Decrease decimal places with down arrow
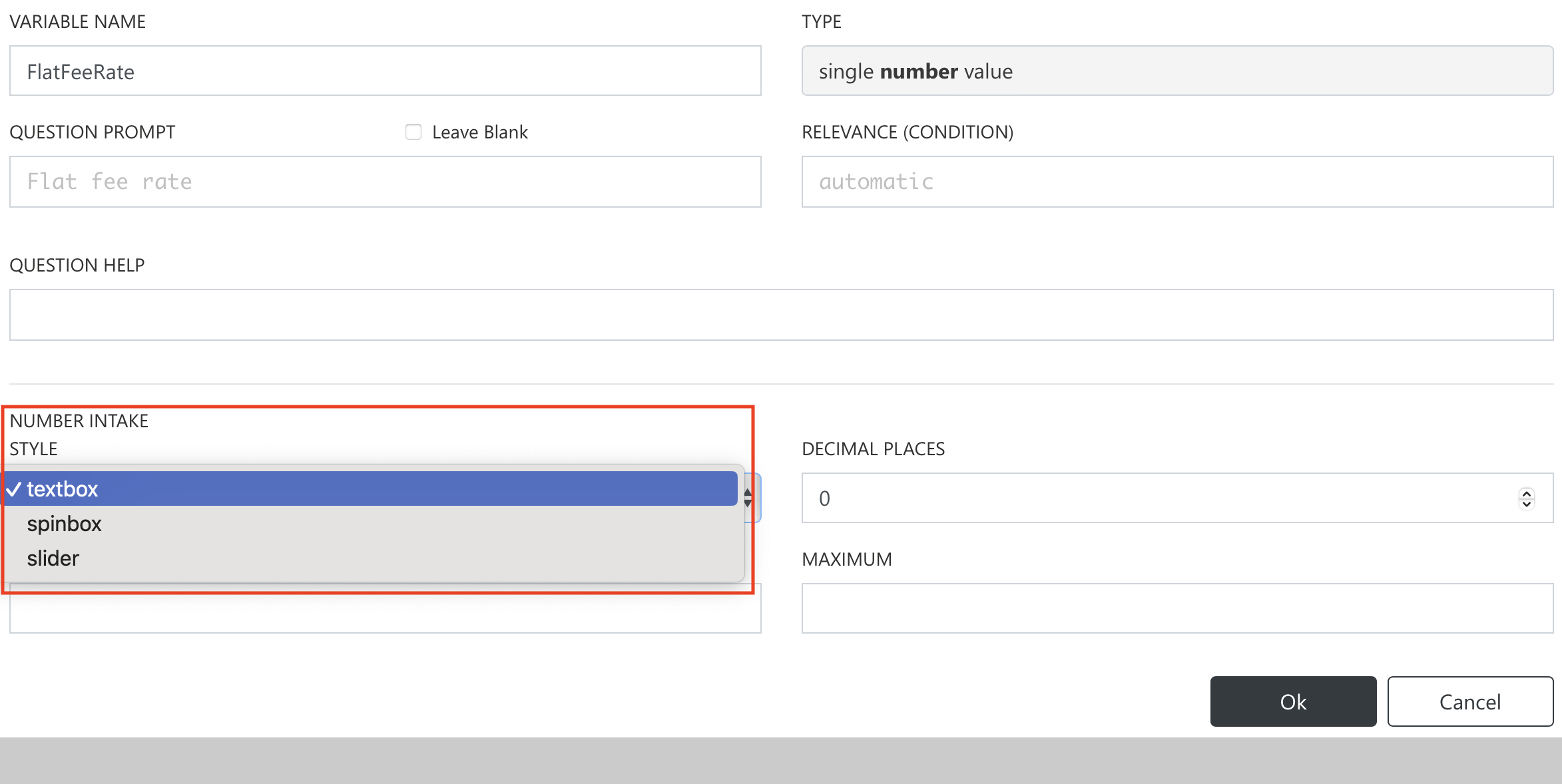1562x784 pixels. click(x=1527, y=504)
